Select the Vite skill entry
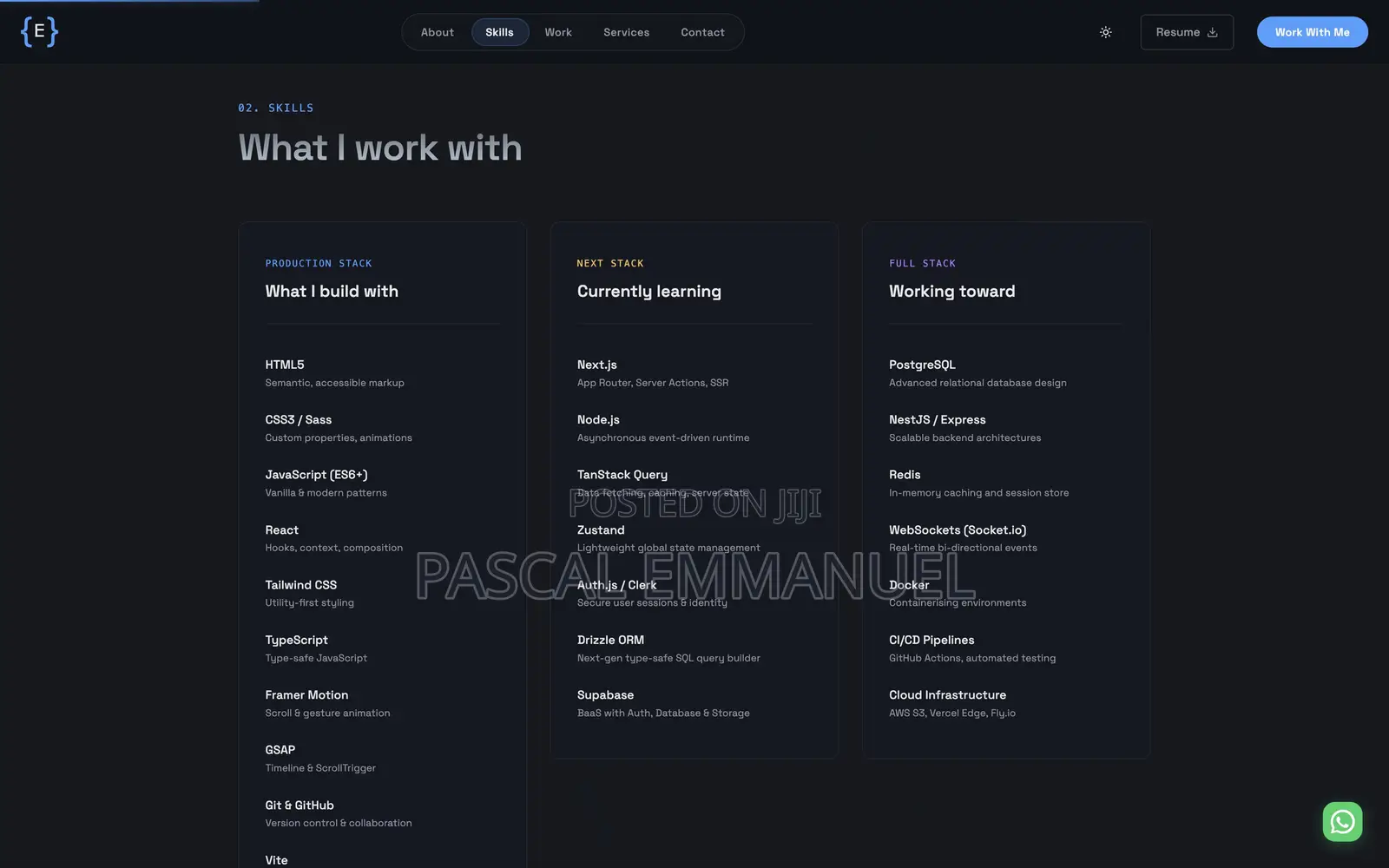Image resolution: width=1389 pixels, height=868 pixels. pyautogui.click(x=276, y=860)
